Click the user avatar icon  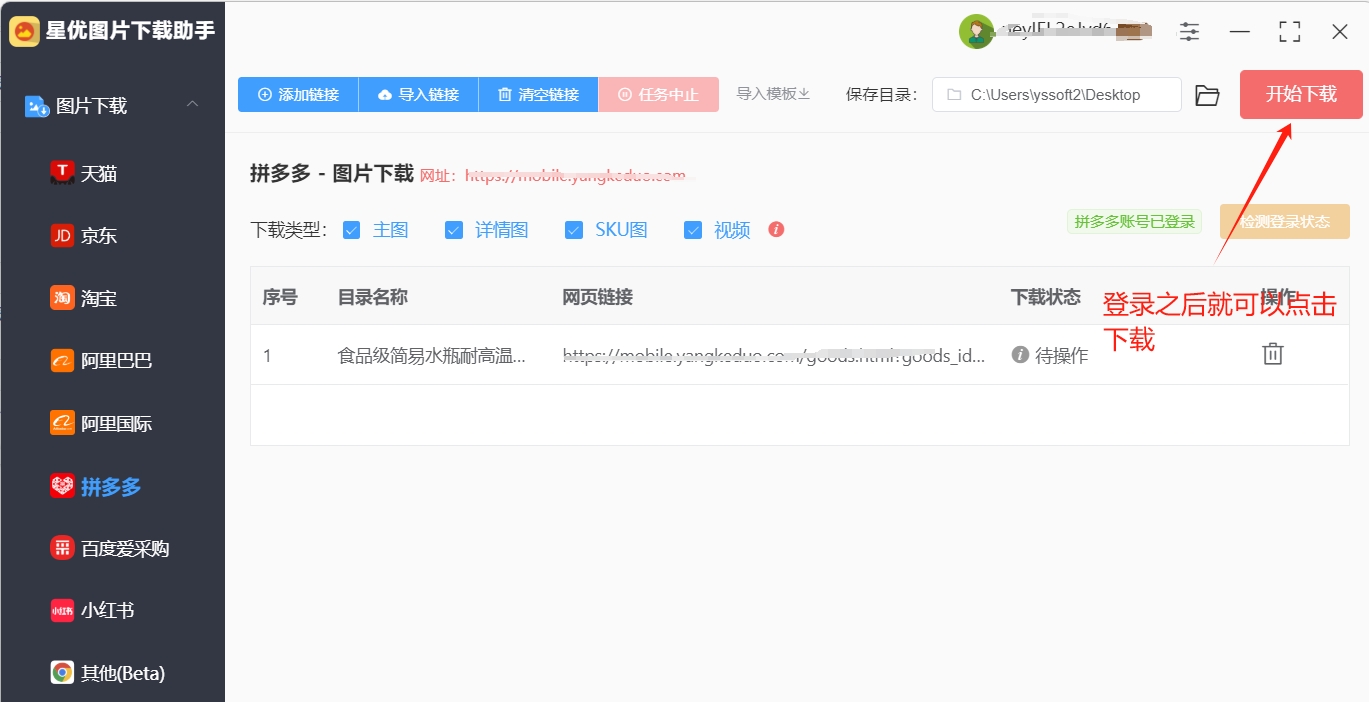click(x=976, y=32)
